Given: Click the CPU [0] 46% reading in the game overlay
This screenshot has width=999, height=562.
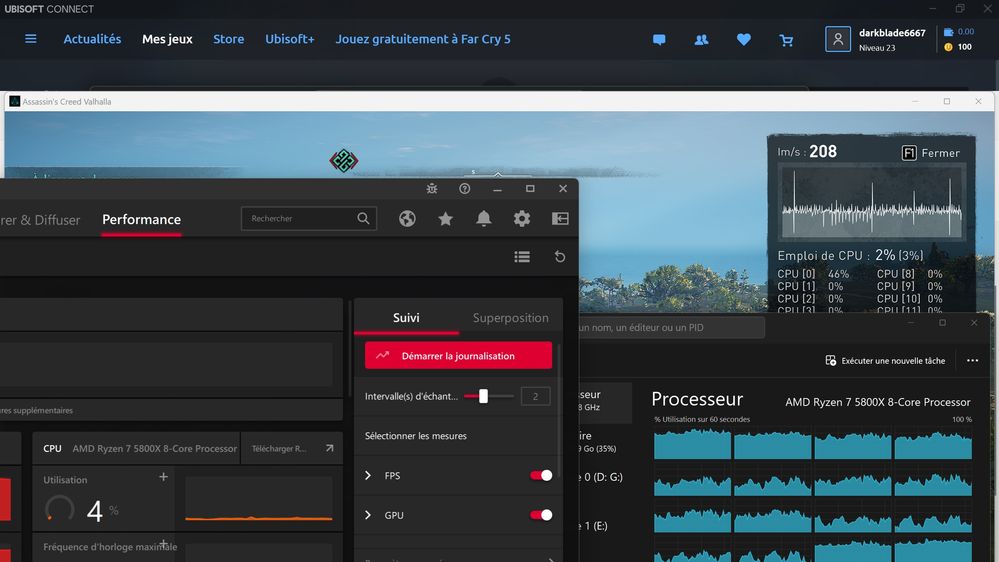Looking at the screenshot, I should (813, 274).
